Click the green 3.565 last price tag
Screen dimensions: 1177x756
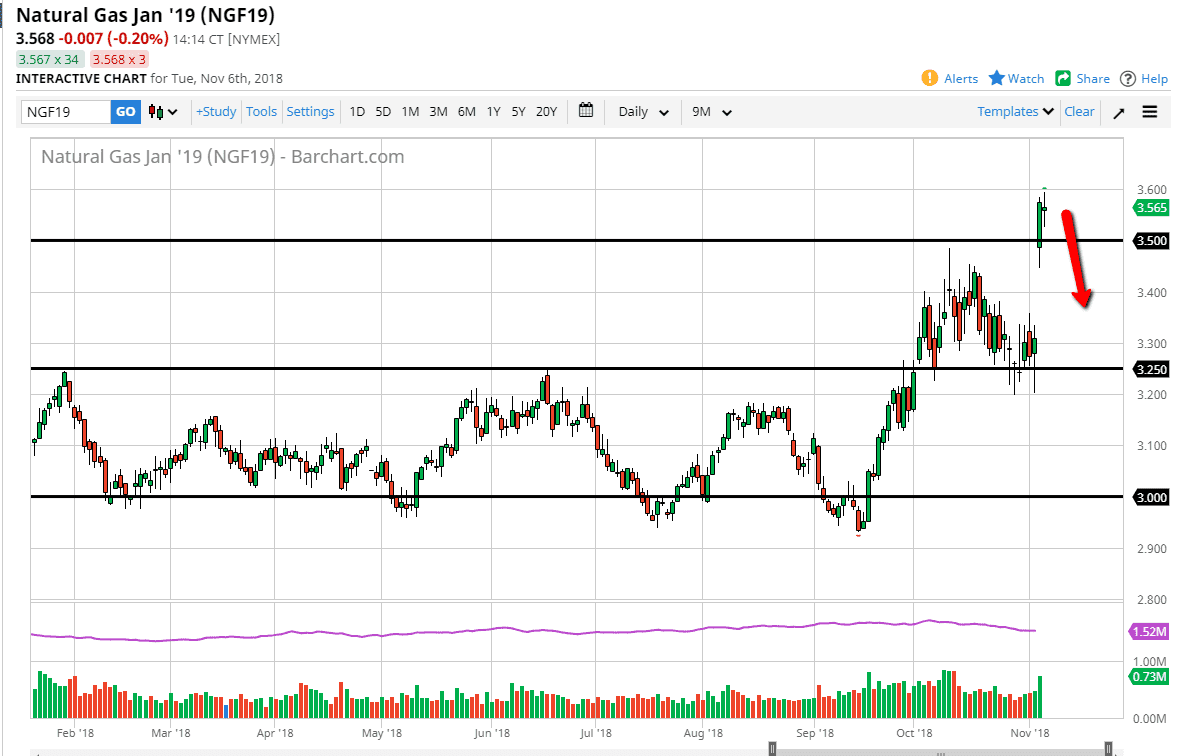(x=1151, y=208)
